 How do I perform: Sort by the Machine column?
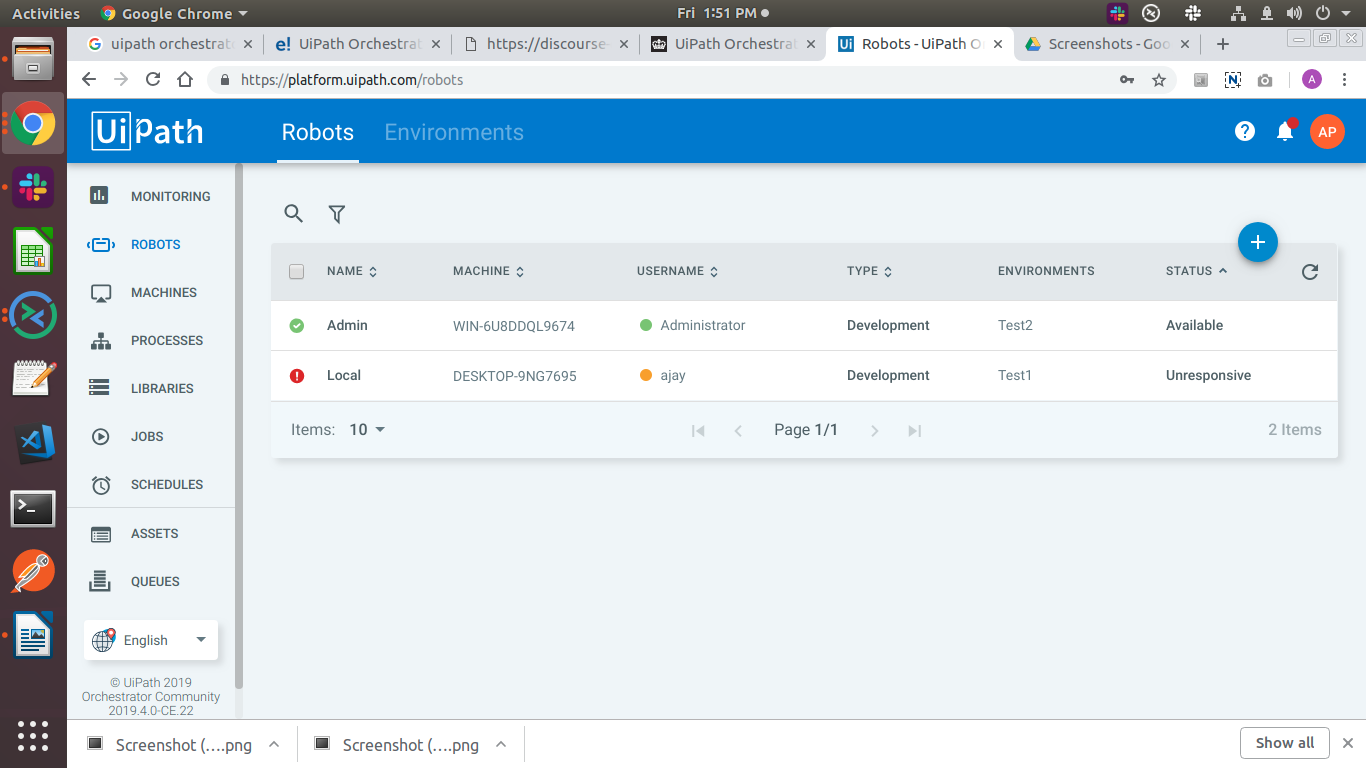[x=488, y=271]
